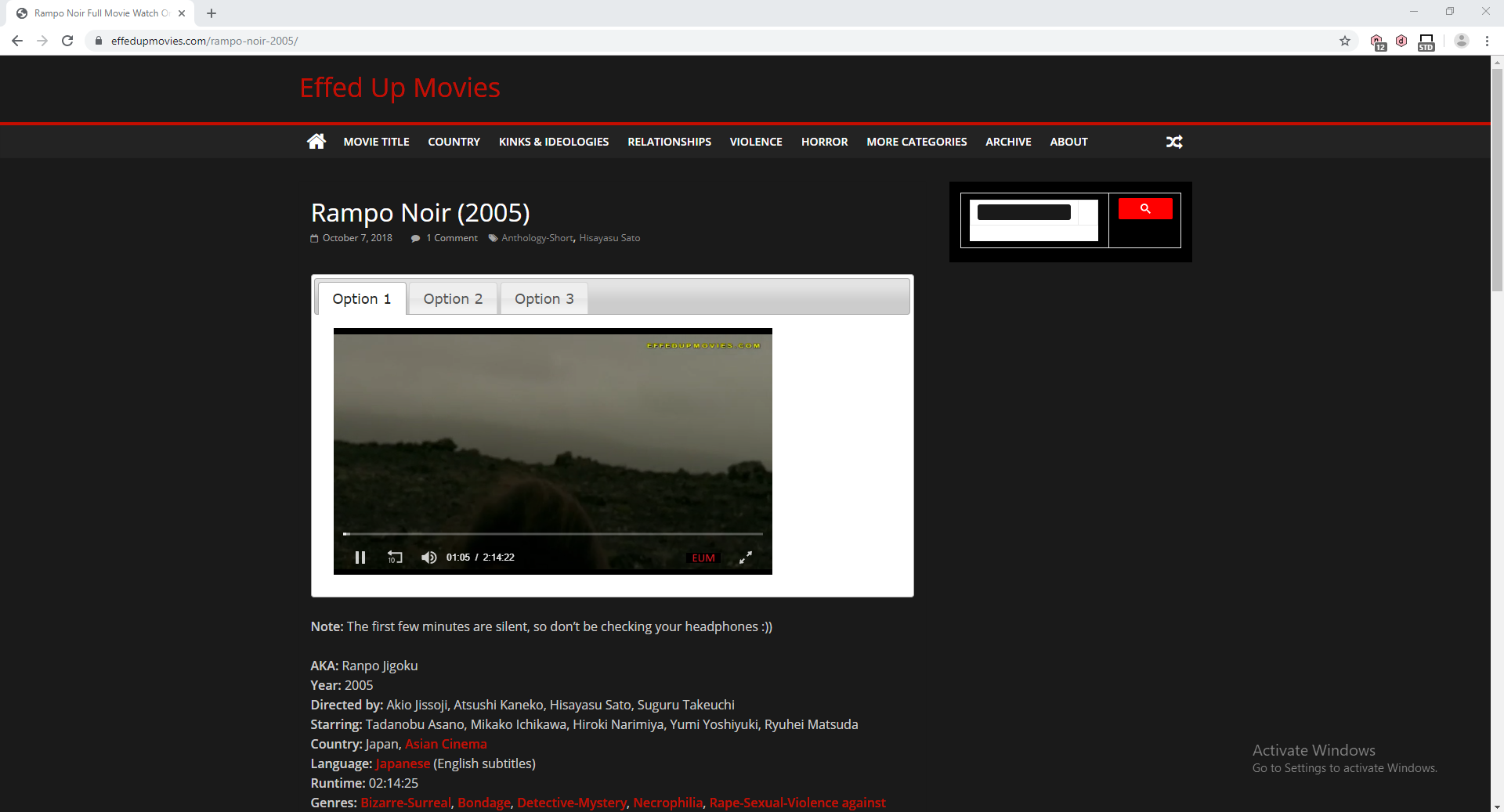Image resolution: width=1504 pixels, height=812 pixels.
Task: Click the browser reload icon
Action: tap(67, 41)
